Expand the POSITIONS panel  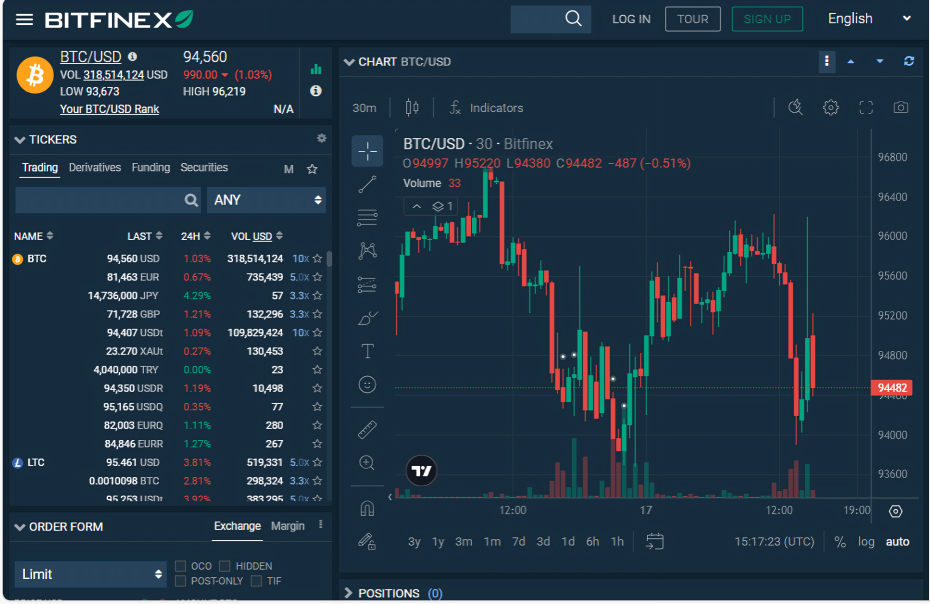pyautogui.click(x=348, y=593)
